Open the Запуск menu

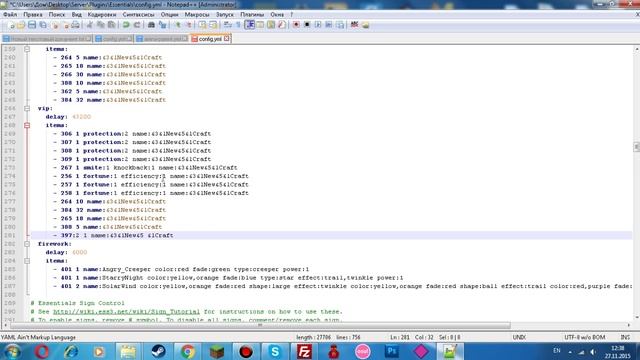tap(224, 14)
